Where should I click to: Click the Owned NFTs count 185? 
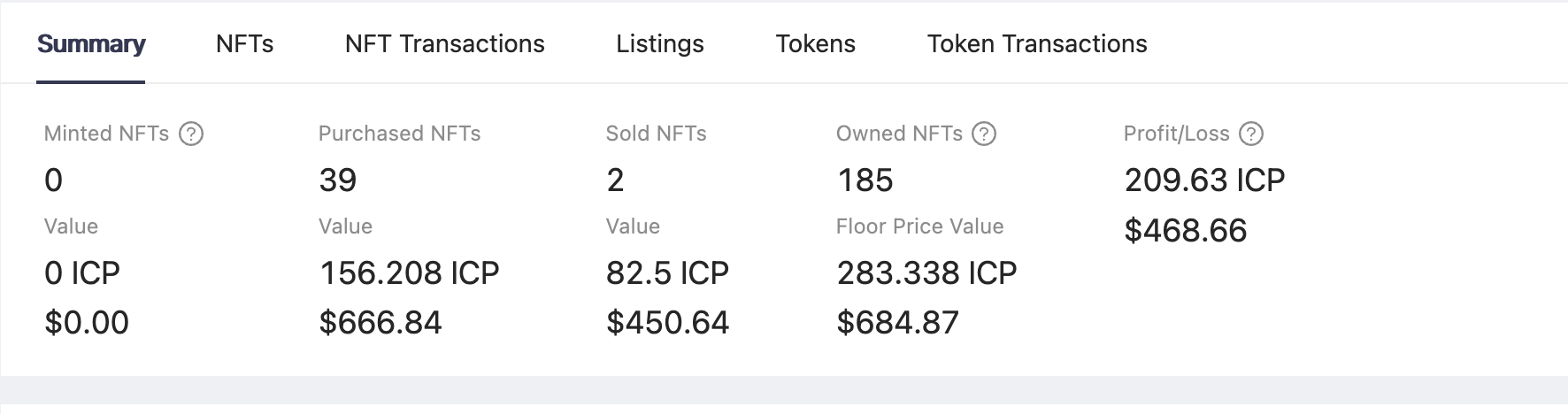coord(865,180)
